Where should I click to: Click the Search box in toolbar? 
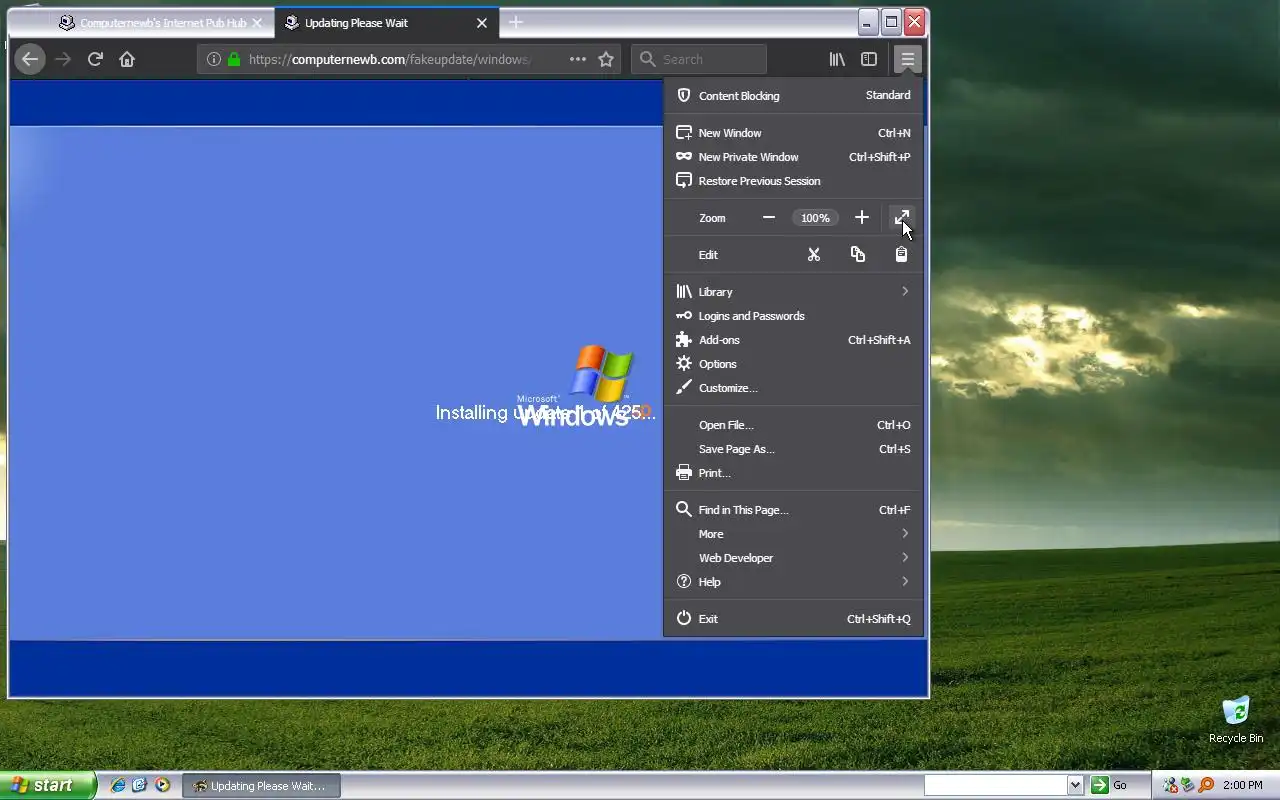click(699, 59)
